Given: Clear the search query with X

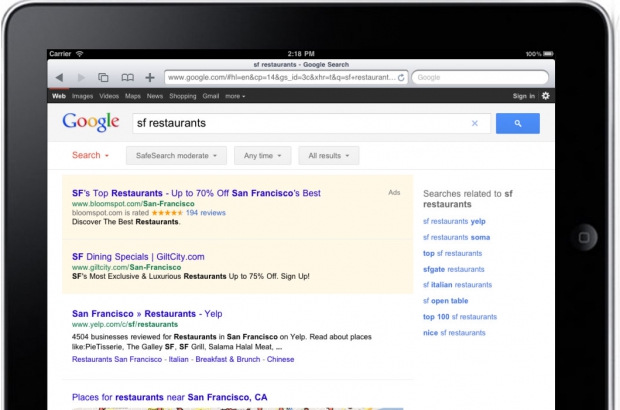Looking at the screenshot, I should click(475, 123).
